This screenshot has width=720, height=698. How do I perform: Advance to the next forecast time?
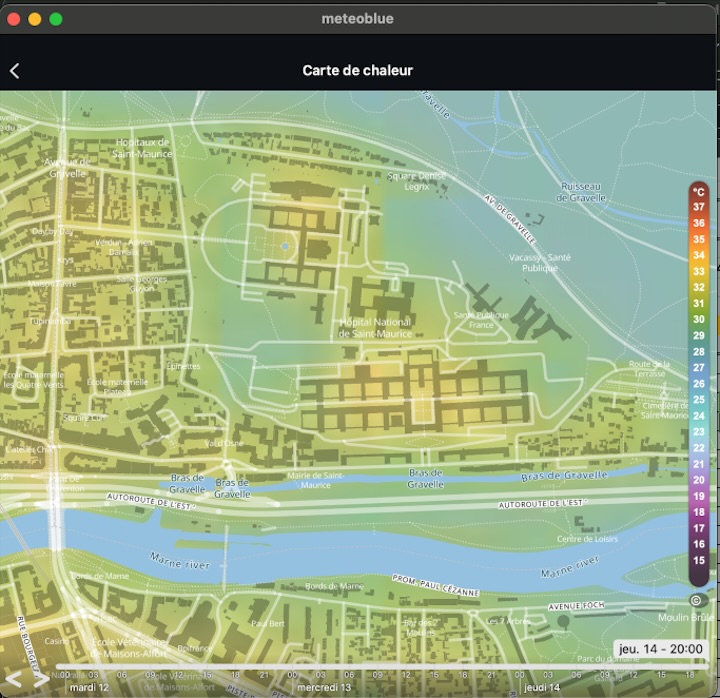[40, 680]
